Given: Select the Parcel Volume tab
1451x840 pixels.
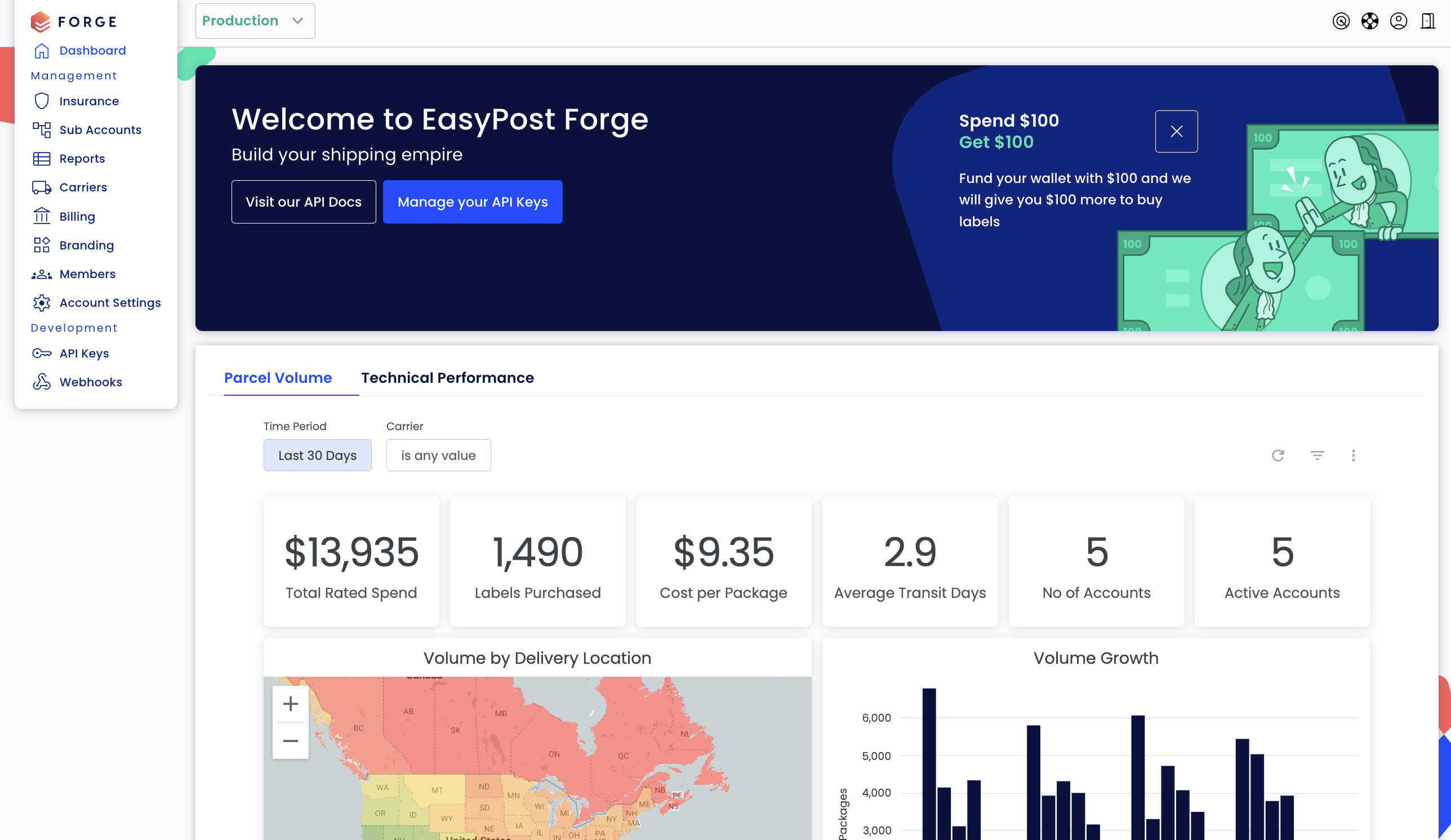Looking at the screenshot, I should (278, 377).
